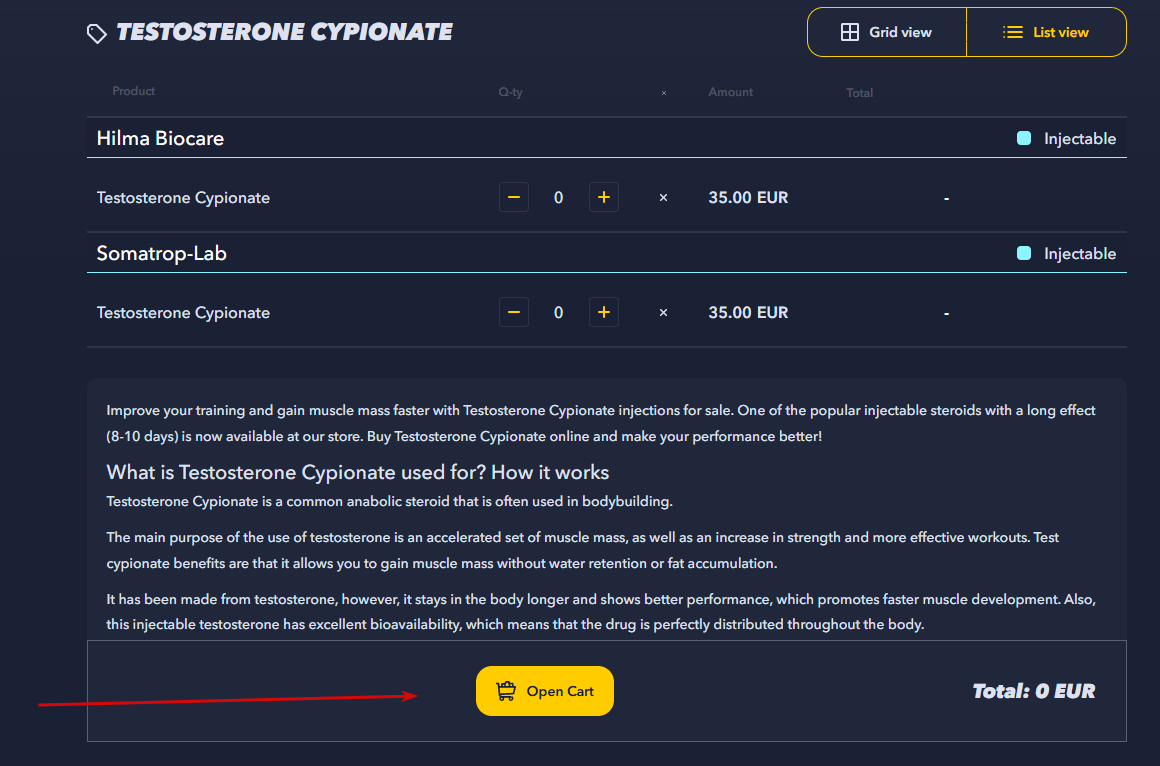Open Cart using the yellow button
This screenshot has height=766, width=1160.
coord(545,691)
